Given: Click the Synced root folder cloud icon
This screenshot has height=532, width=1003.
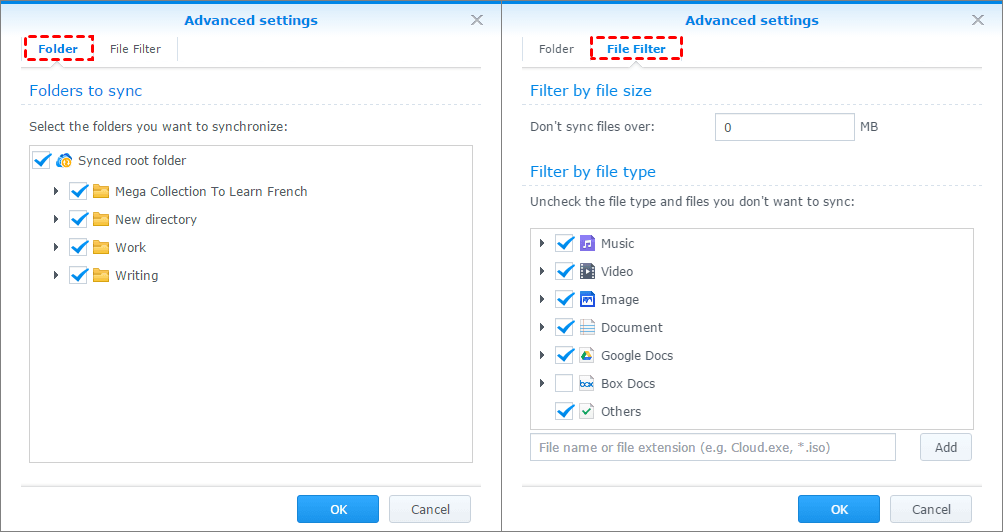Looking at the screenshot, I should [x=65, y=160].
